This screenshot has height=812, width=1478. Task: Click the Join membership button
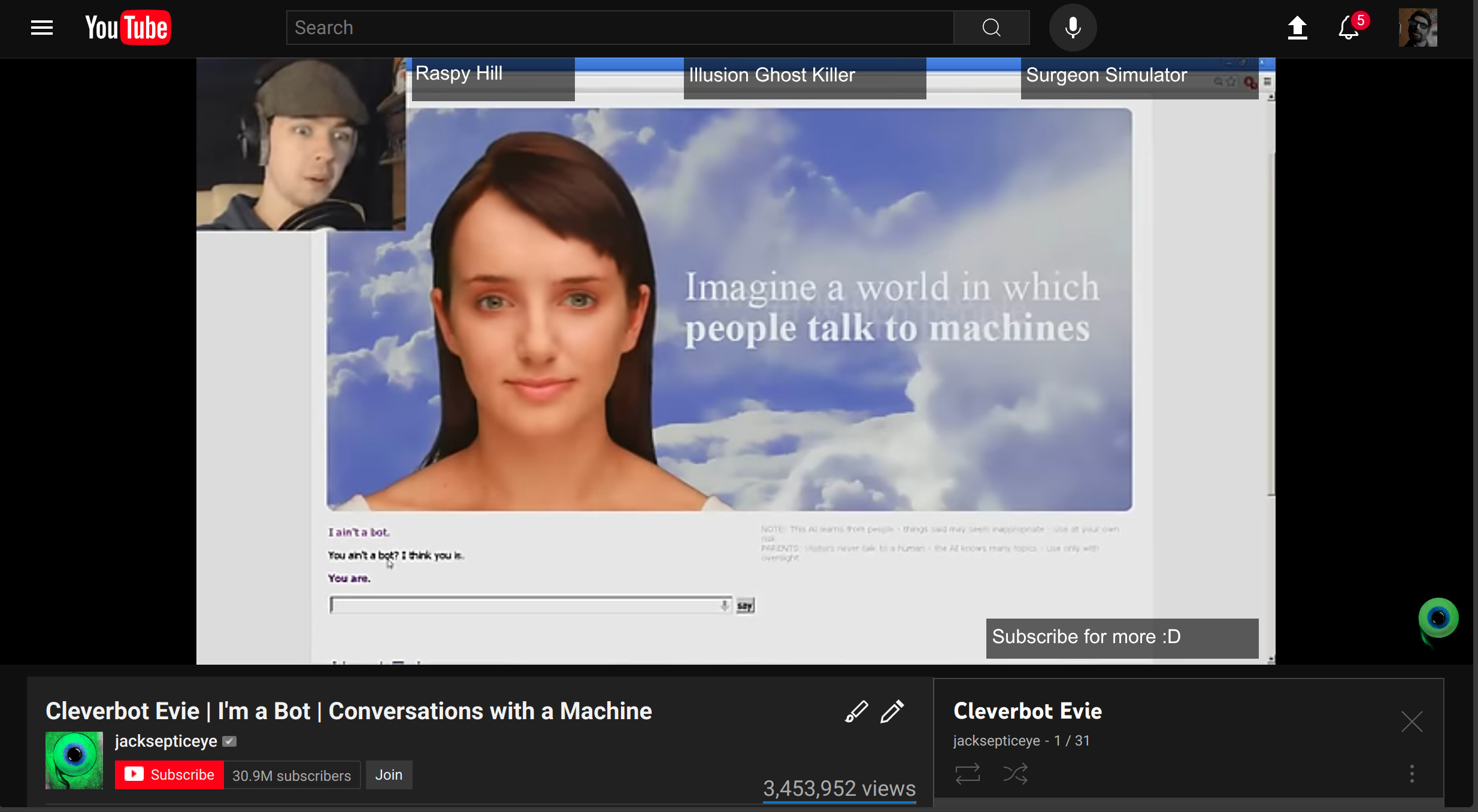click(389, 775)
